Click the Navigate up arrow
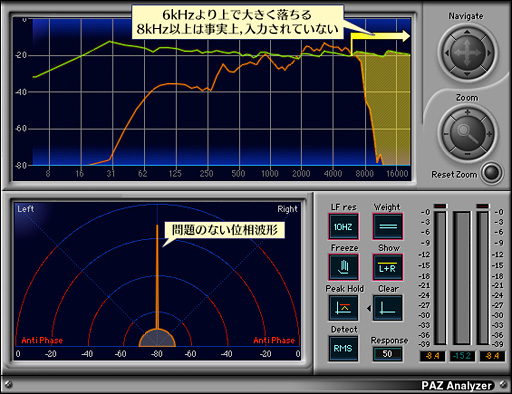Viewport: 512px width, 394px height. (467, 32)
